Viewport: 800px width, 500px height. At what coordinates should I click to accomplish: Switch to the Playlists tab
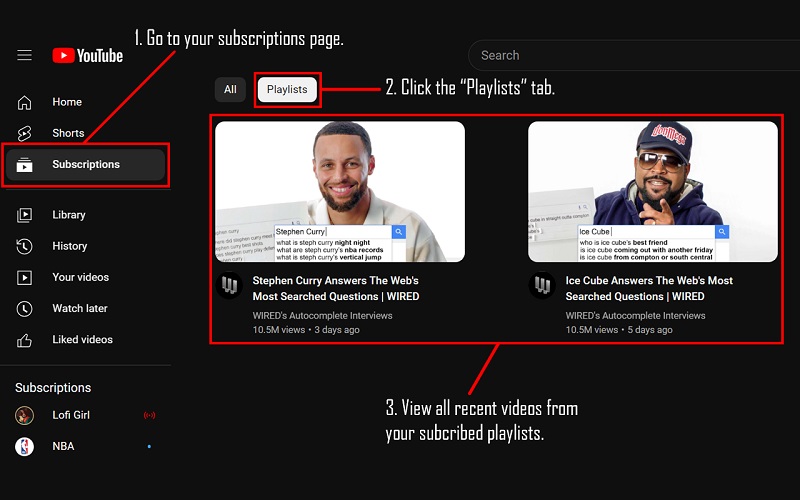pyautogui.click(x=287, y=90)
